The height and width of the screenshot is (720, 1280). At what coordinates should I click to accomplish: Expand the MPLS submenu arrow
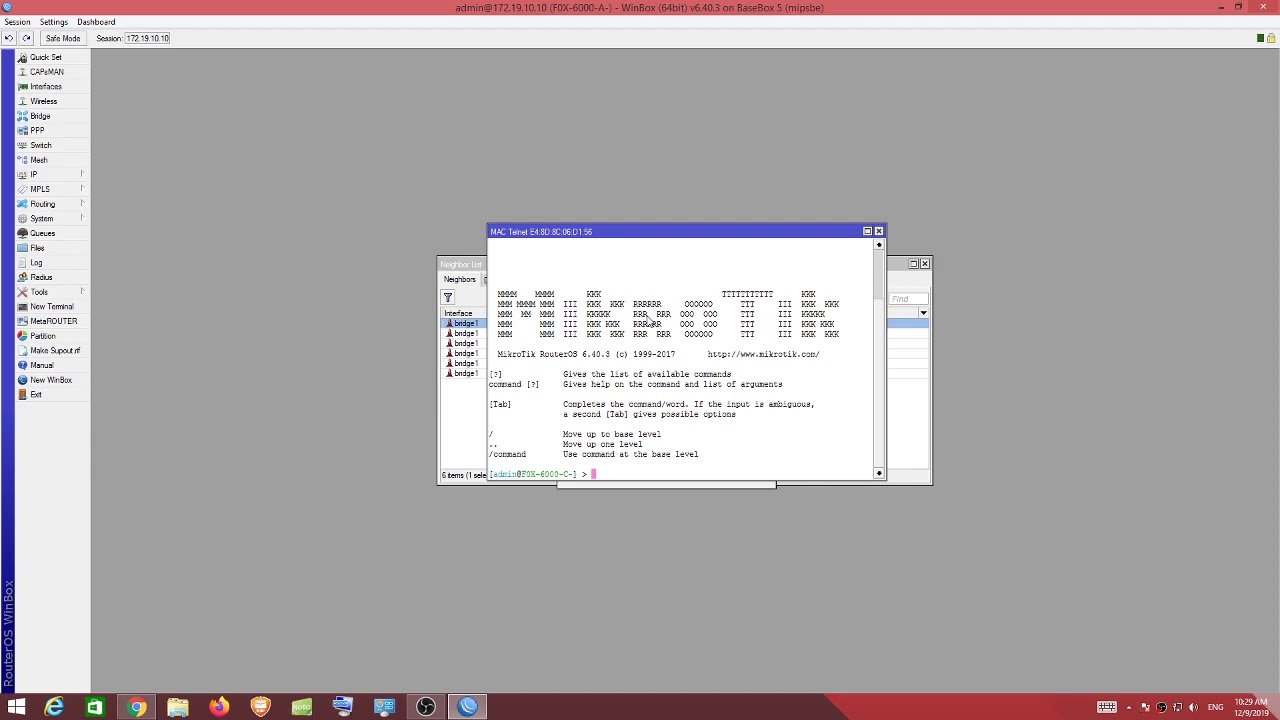point(82,189)
